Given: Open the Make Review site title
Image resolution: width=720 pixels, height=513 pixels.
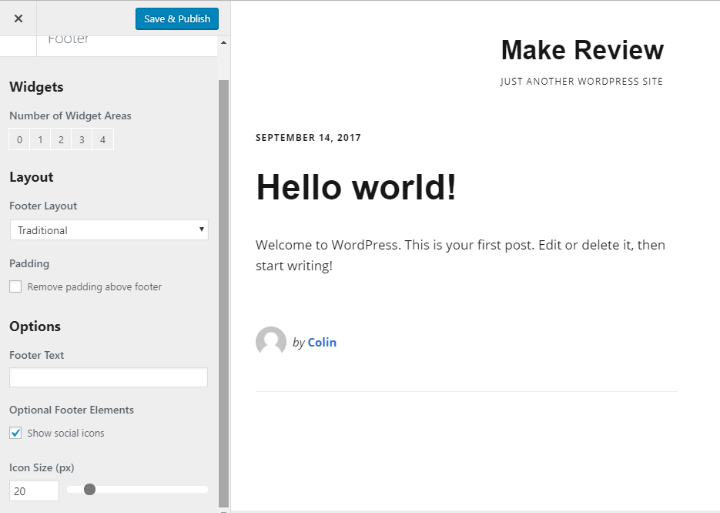Looking at the screenshot, I should [x=582, y=50].
